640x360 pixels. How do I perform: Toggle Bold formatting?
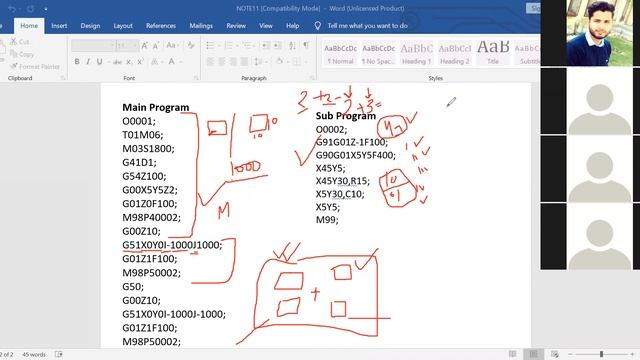77,62
